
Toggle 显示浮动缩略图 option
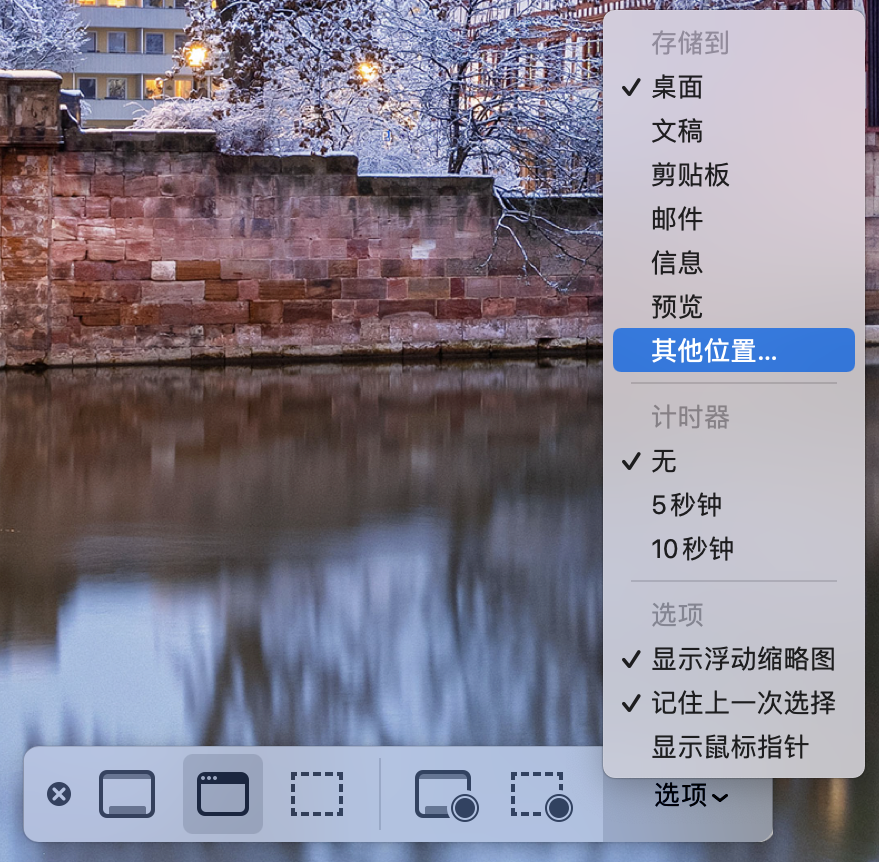tap(742, 659)
